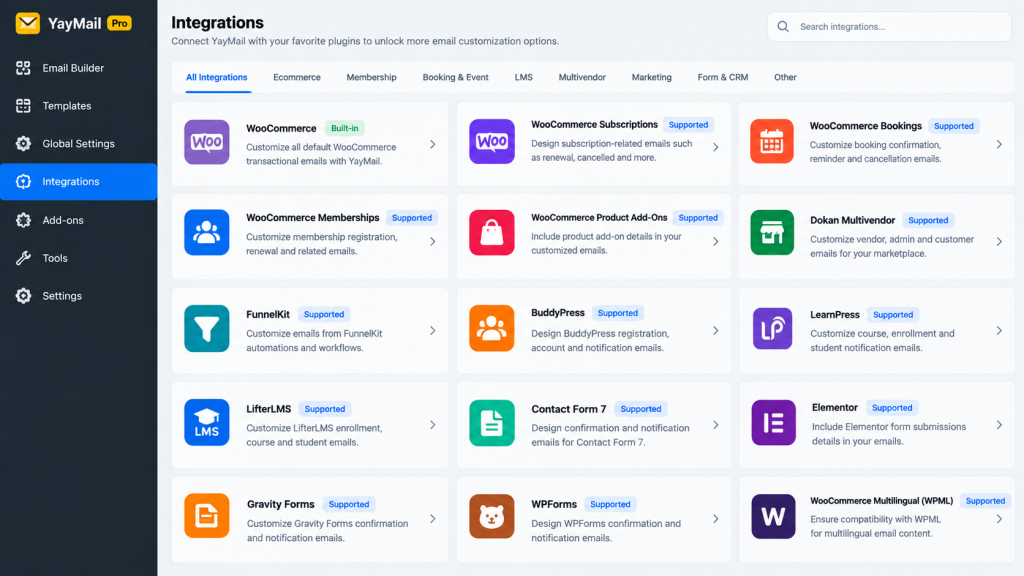This screenshot has width=1024, height=576.
Task: Expand WooCommerce Bookings card chevron
Action: point(999,144)
